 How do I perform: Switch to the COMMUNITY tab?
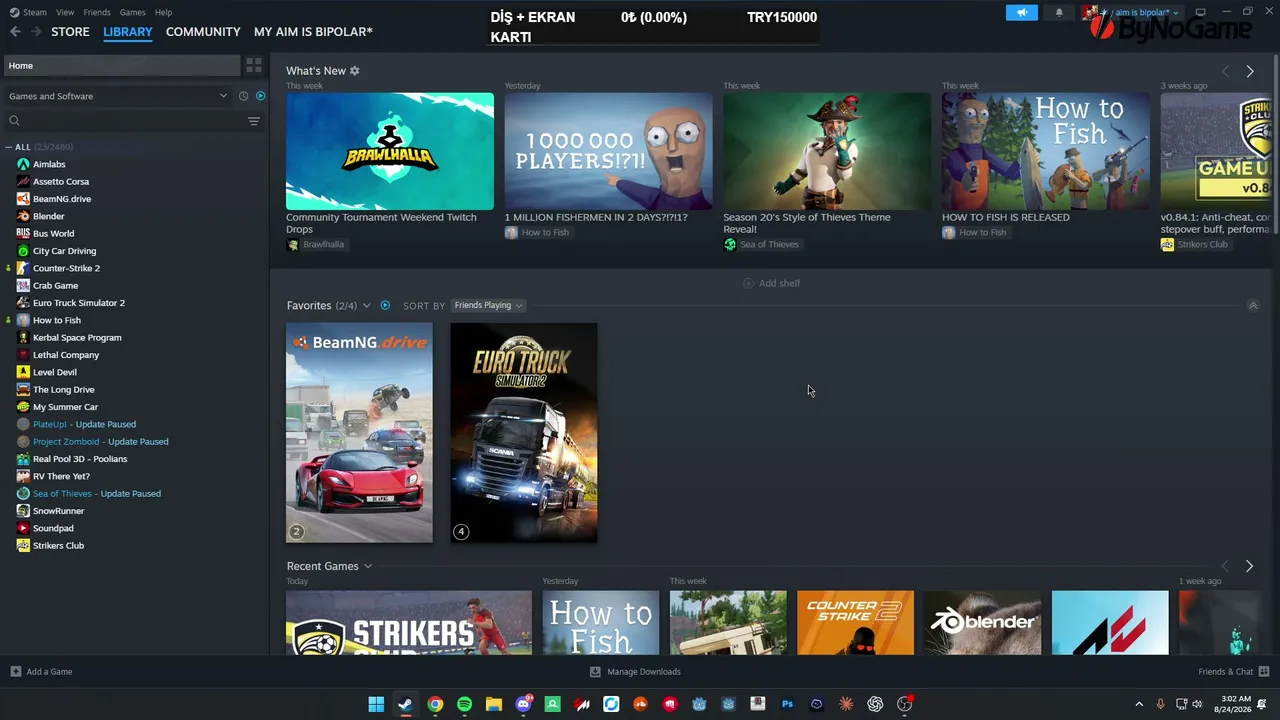(203, 32)
